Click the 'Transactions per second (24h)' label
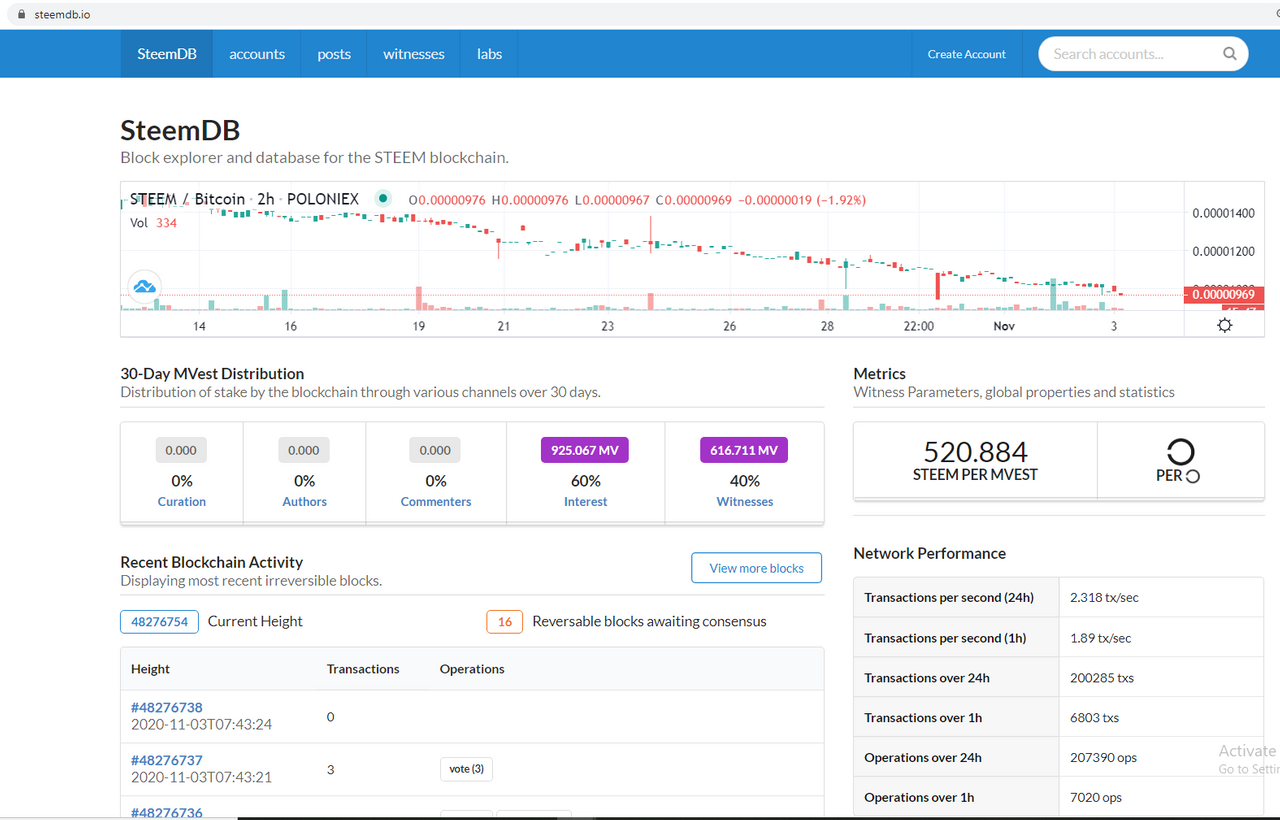The image size is (1280, 820). click(x=949, y=597)
